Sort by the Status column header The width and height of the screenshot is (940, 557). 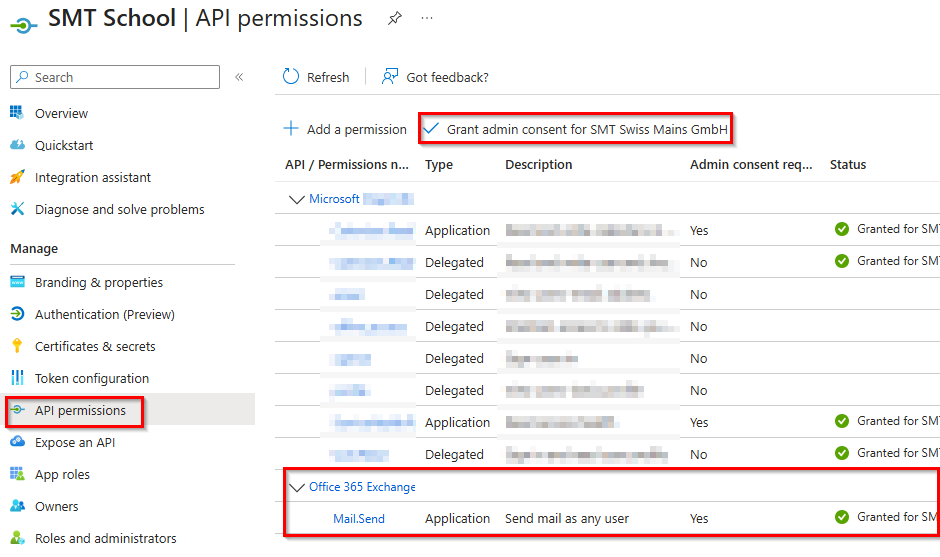coord(848,164)
